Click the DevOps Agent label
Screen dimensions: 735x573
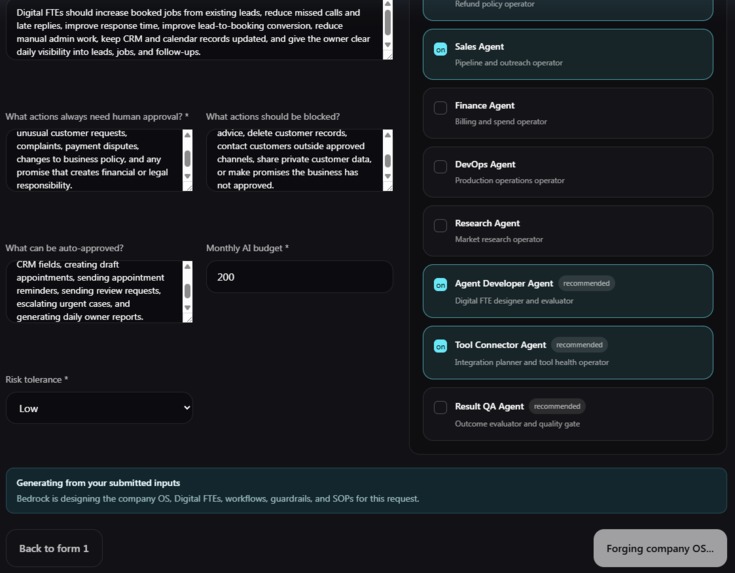coord(485,165)
